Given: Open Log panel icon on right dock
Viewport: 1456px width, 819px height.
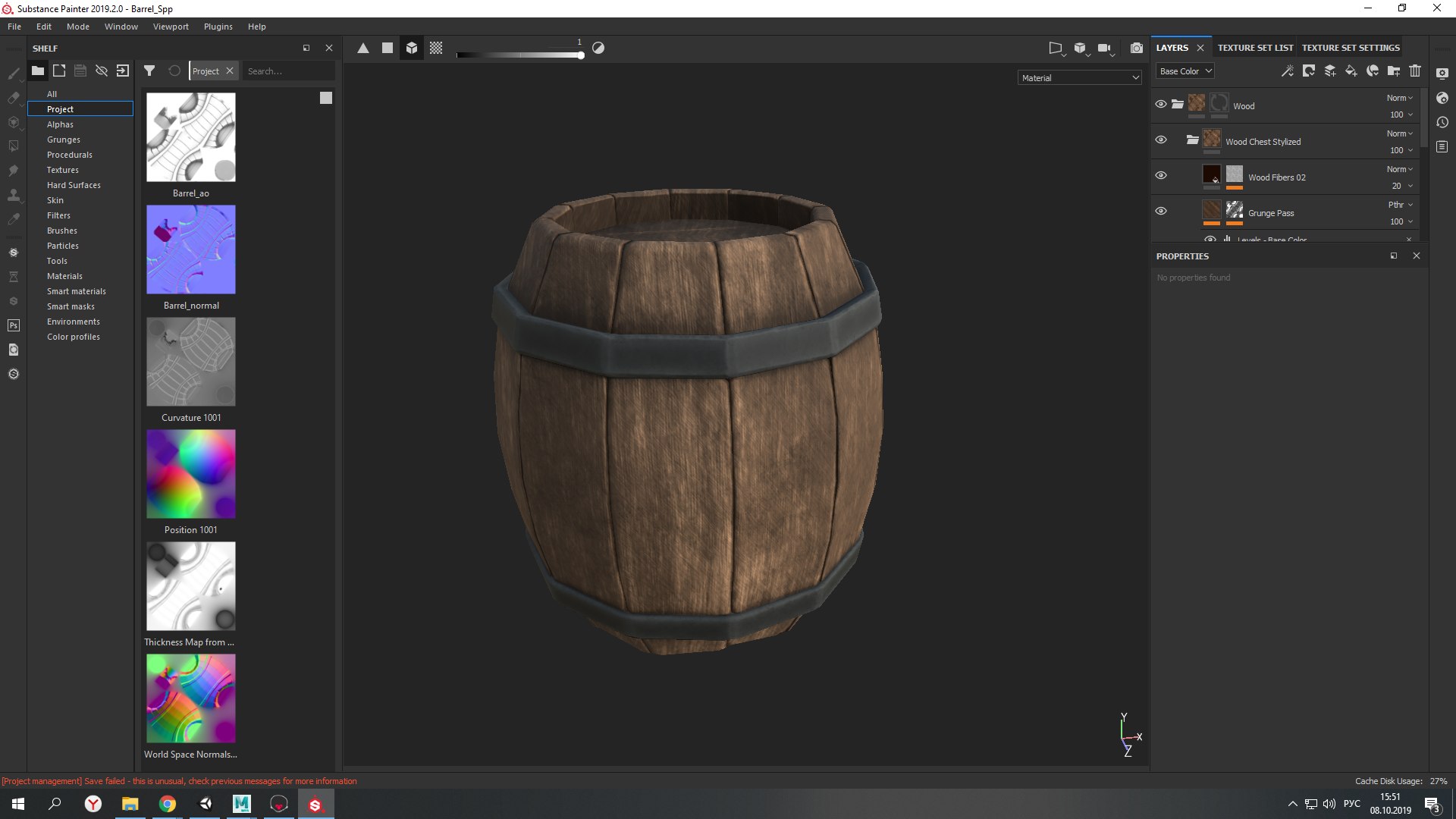Looking at the screenshot, I should pyautogui.click(x=1442, y=146).
